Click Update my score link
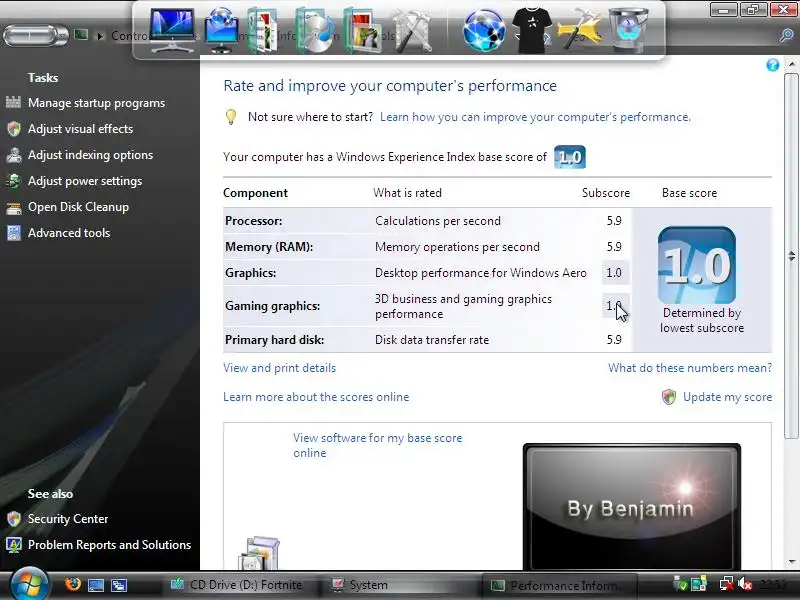Screen dimensions: 800x600 pyautogui.click(x=728, y=397)
